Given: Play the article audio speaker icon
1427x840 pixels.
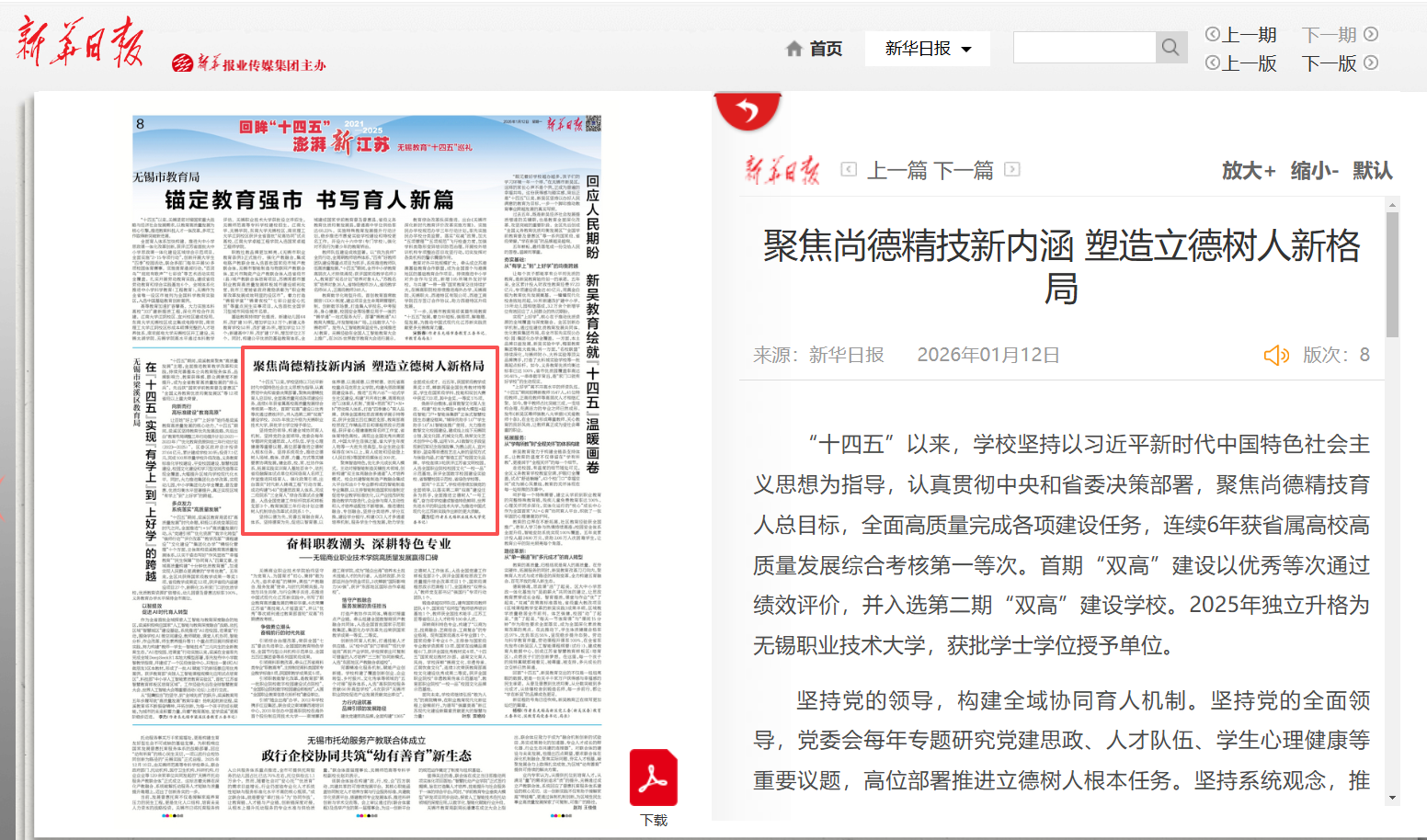Looking at the screenshot, I should pos(1276,356).
